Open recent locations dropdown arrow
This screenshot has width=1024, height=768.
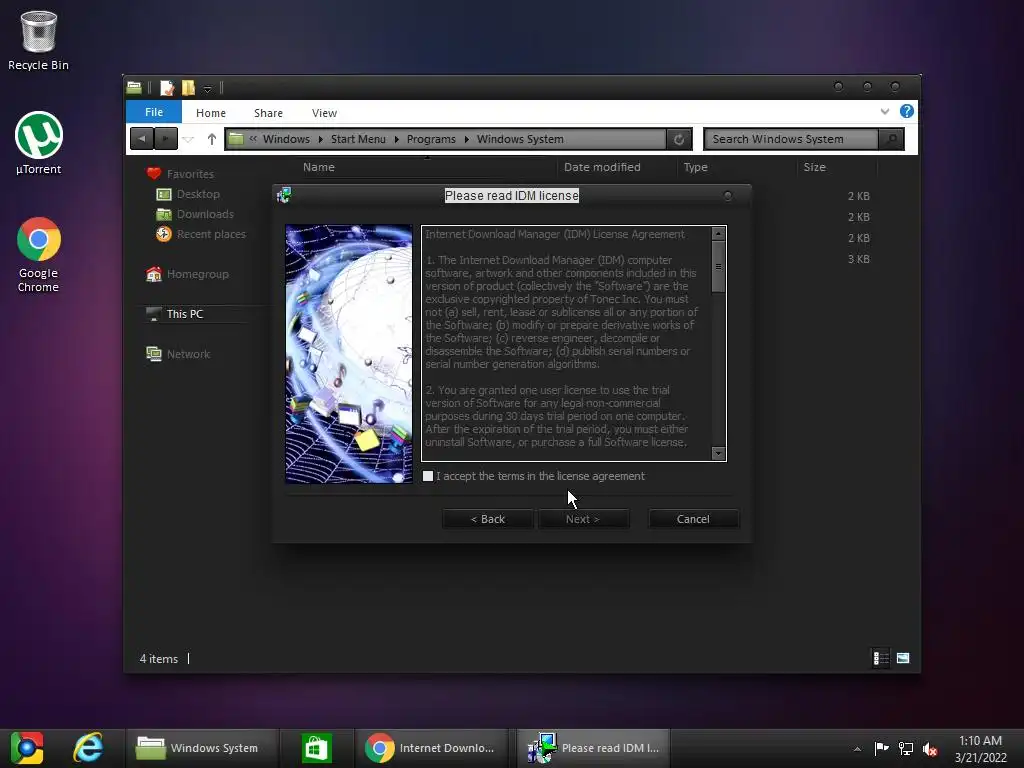point(188,140)
